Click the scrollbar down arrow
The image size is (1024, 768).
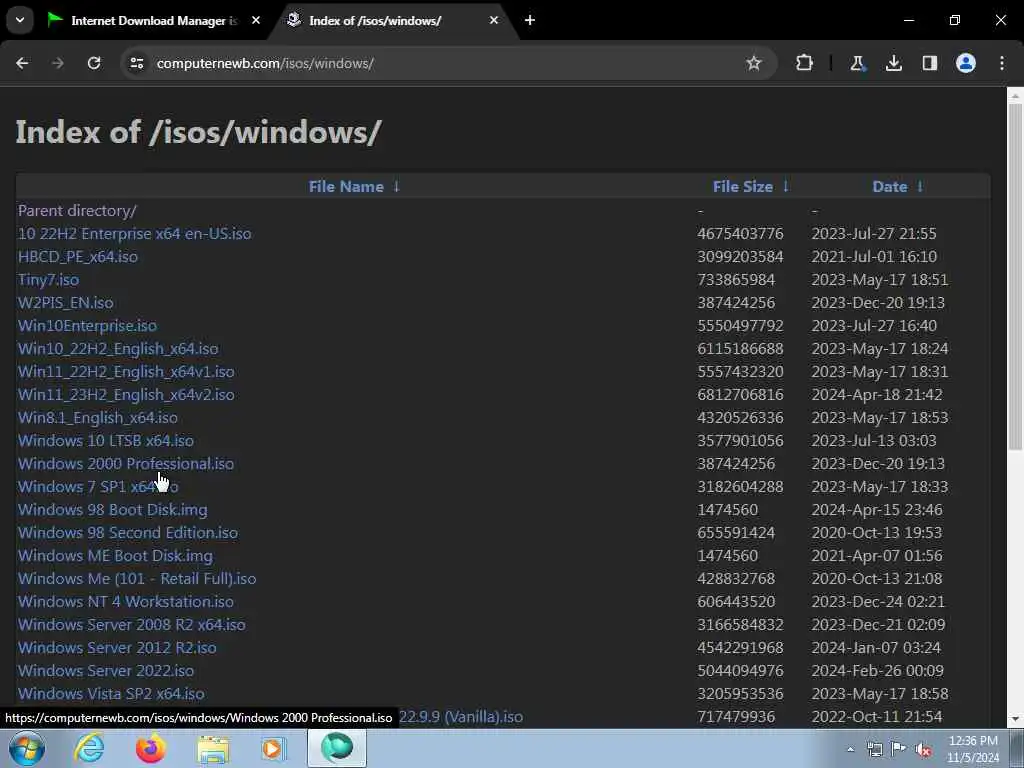[x=1015, y=720]
